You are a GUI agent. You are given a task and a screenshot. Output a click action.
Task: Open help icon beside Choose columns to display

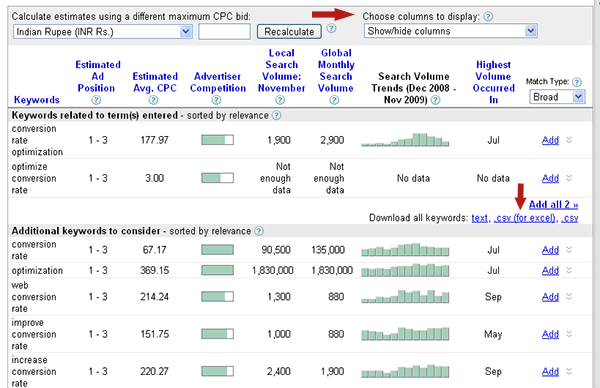[488, 16]
